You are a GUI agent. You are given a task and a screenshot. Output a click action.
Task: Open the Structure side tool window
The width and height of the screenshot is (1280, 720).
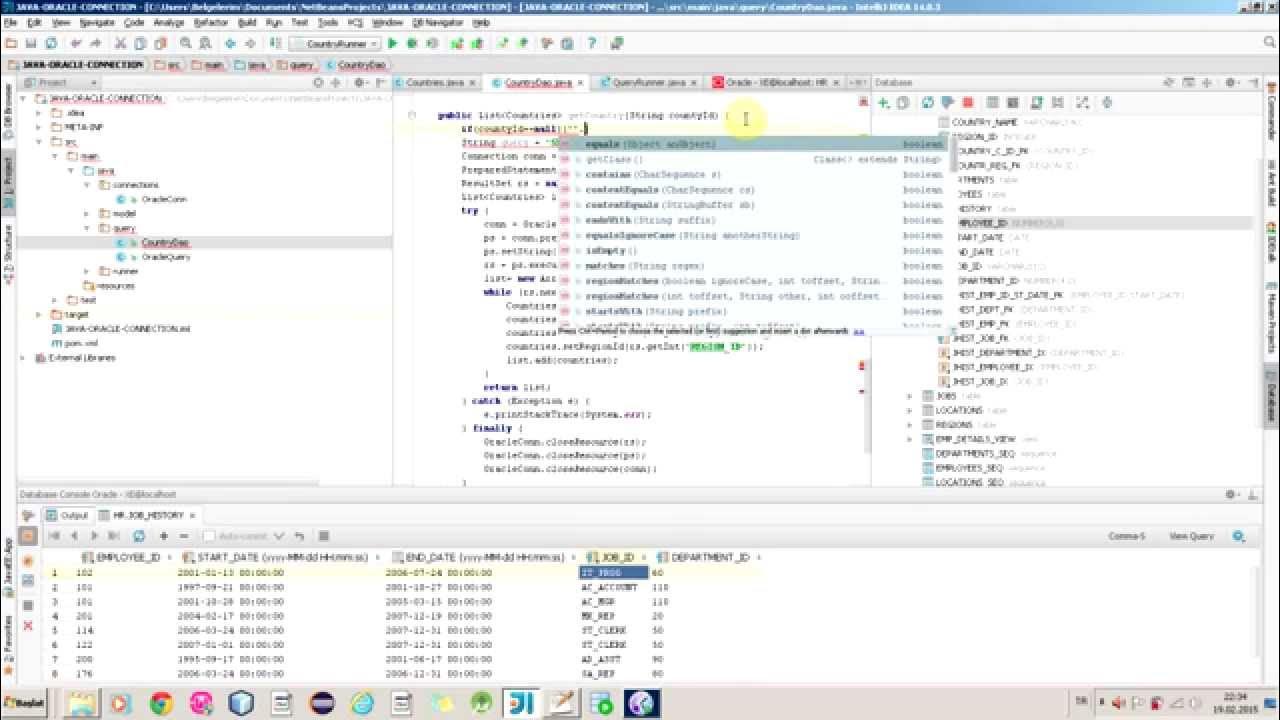pos(8,255)
